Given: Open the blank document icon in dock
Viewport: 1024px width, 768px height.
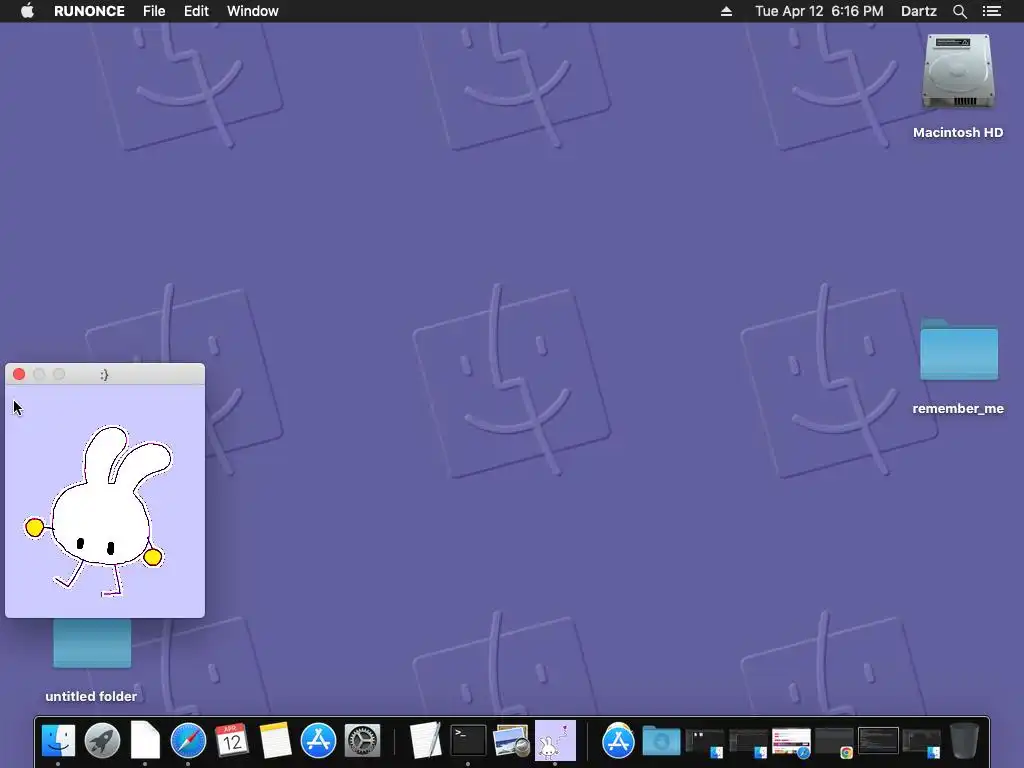Looking at the screenshot, I should (x=145, y=741).
